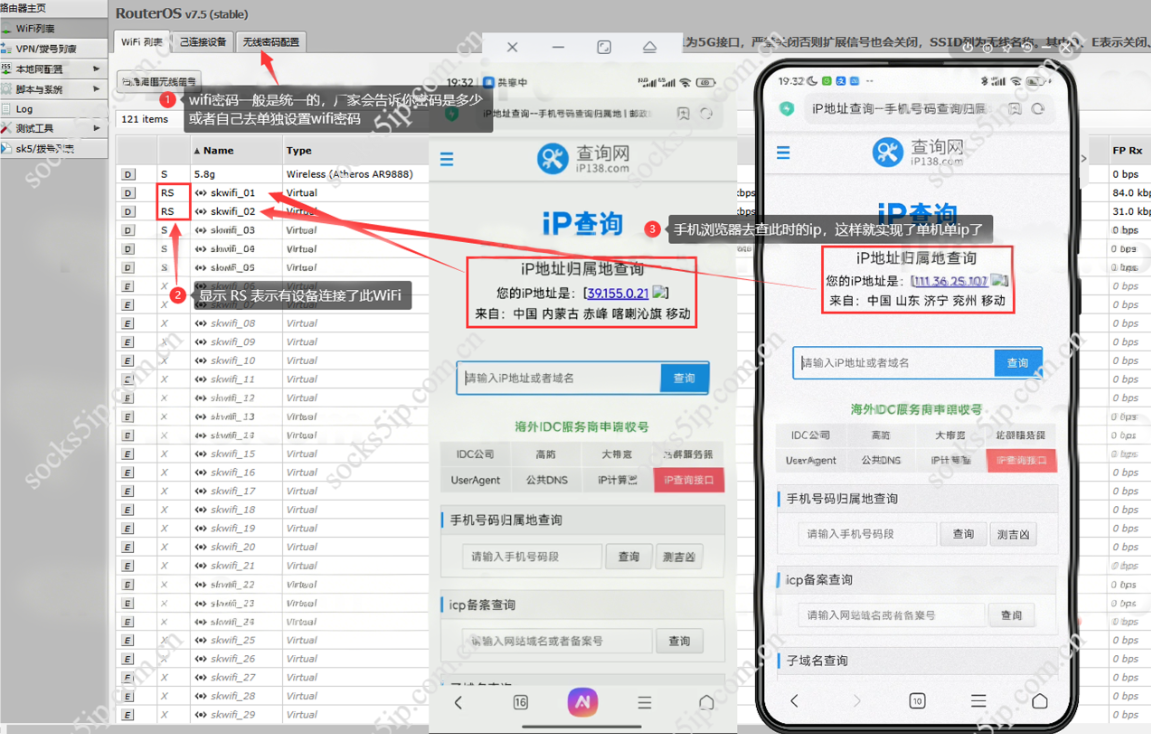This screenshot has width=1151, height=734.
Task: Select the skwifi_28 interface name
Action: (233, 696)
